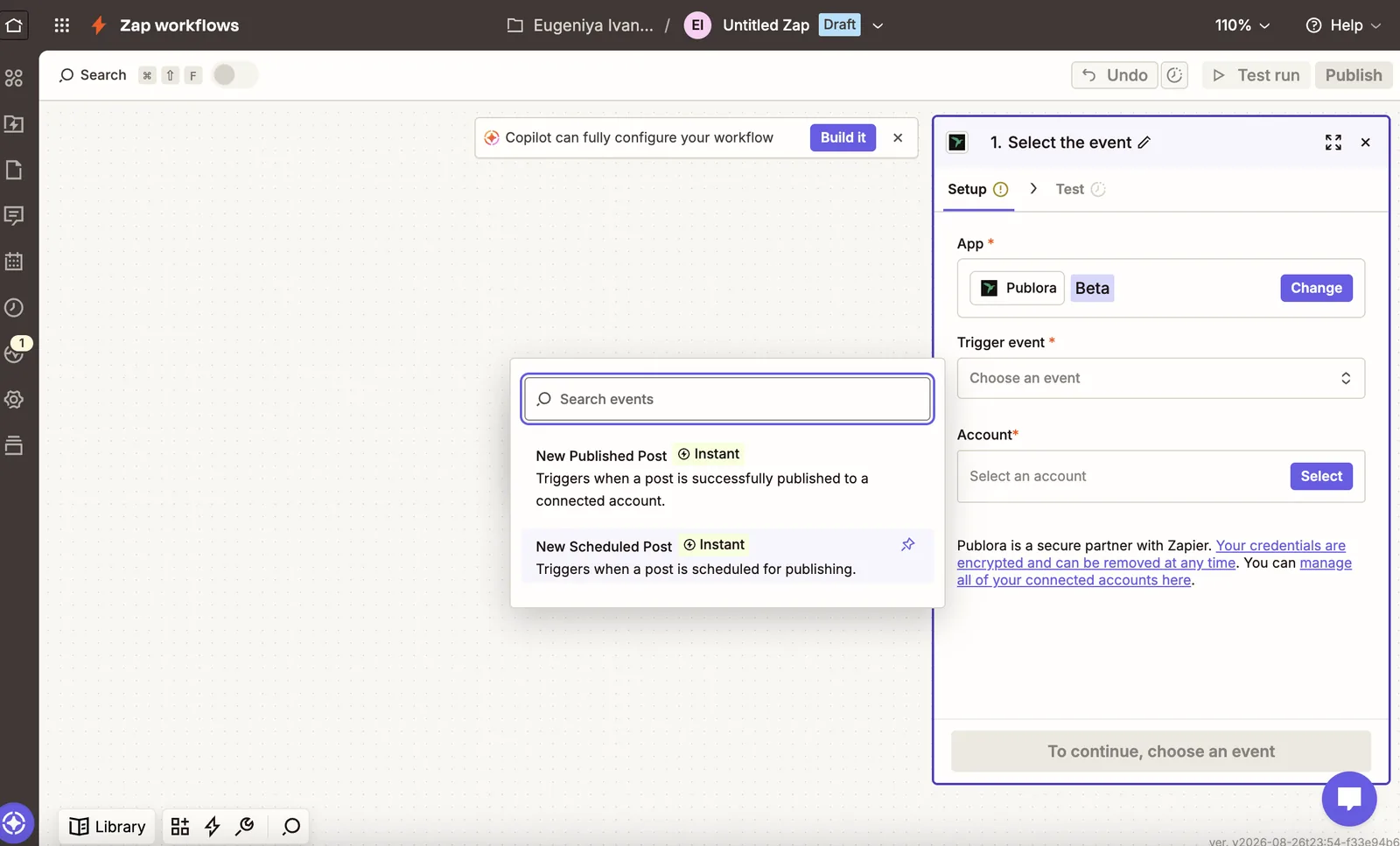
Task: Open the comments icon in left sidebar
Action: 14,215
